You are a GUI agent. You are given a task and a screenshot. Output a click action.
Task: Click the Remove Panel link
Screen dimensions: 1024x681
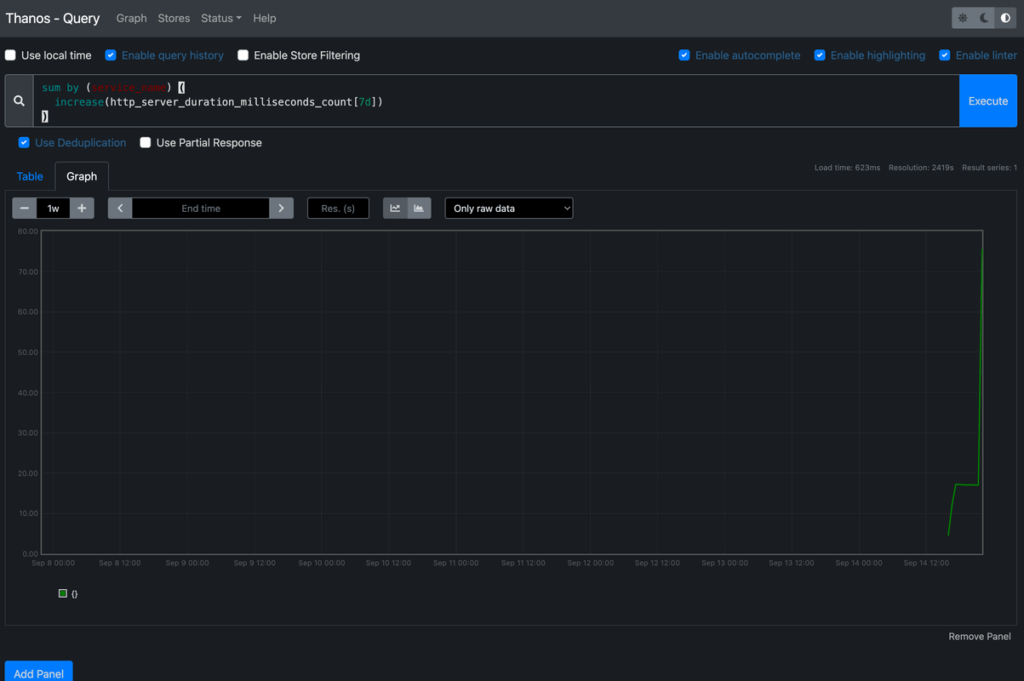click(979, 637)
